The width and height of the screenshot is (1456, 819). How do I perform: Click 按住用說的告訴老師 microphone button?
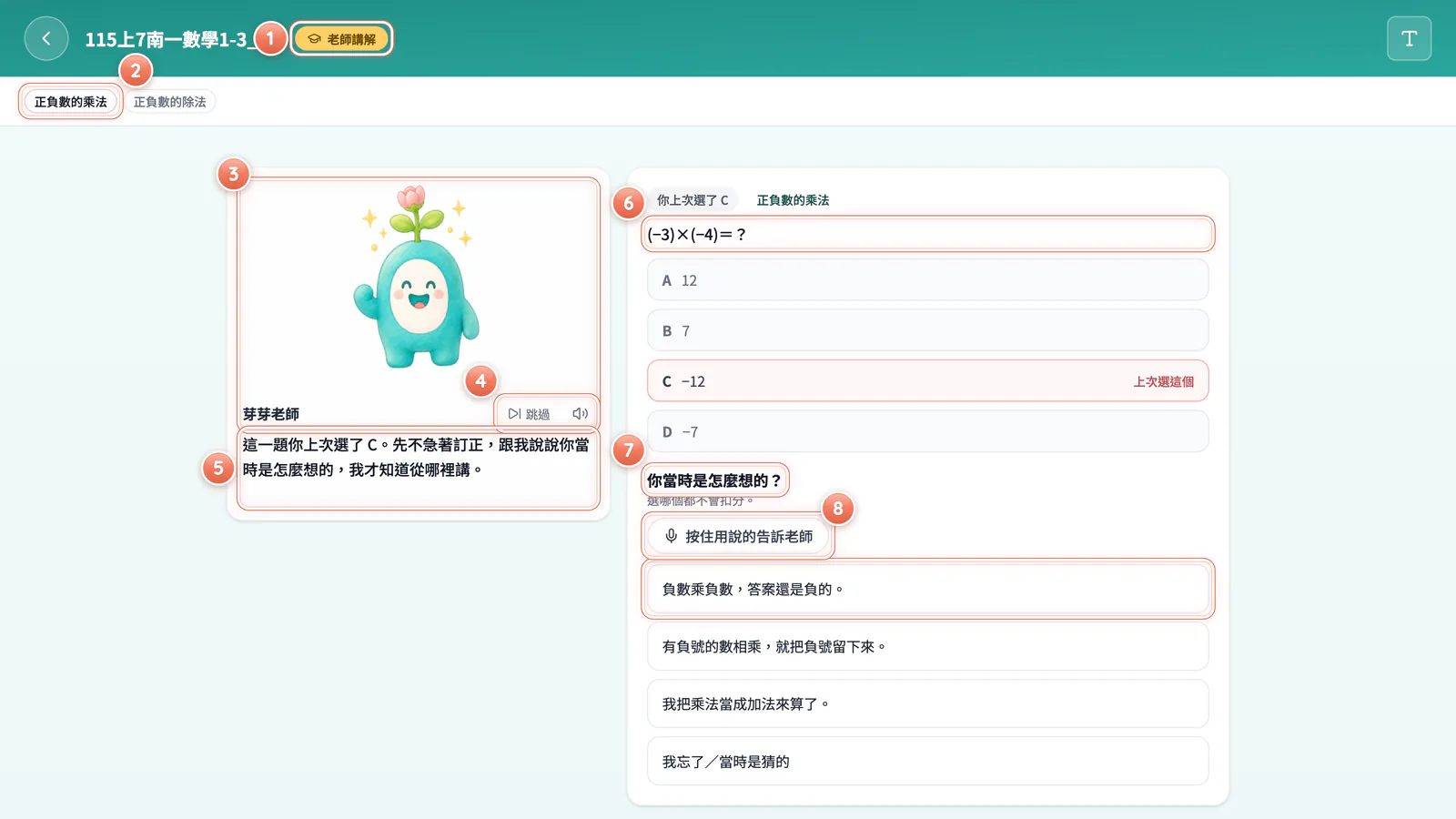[738, 537]
